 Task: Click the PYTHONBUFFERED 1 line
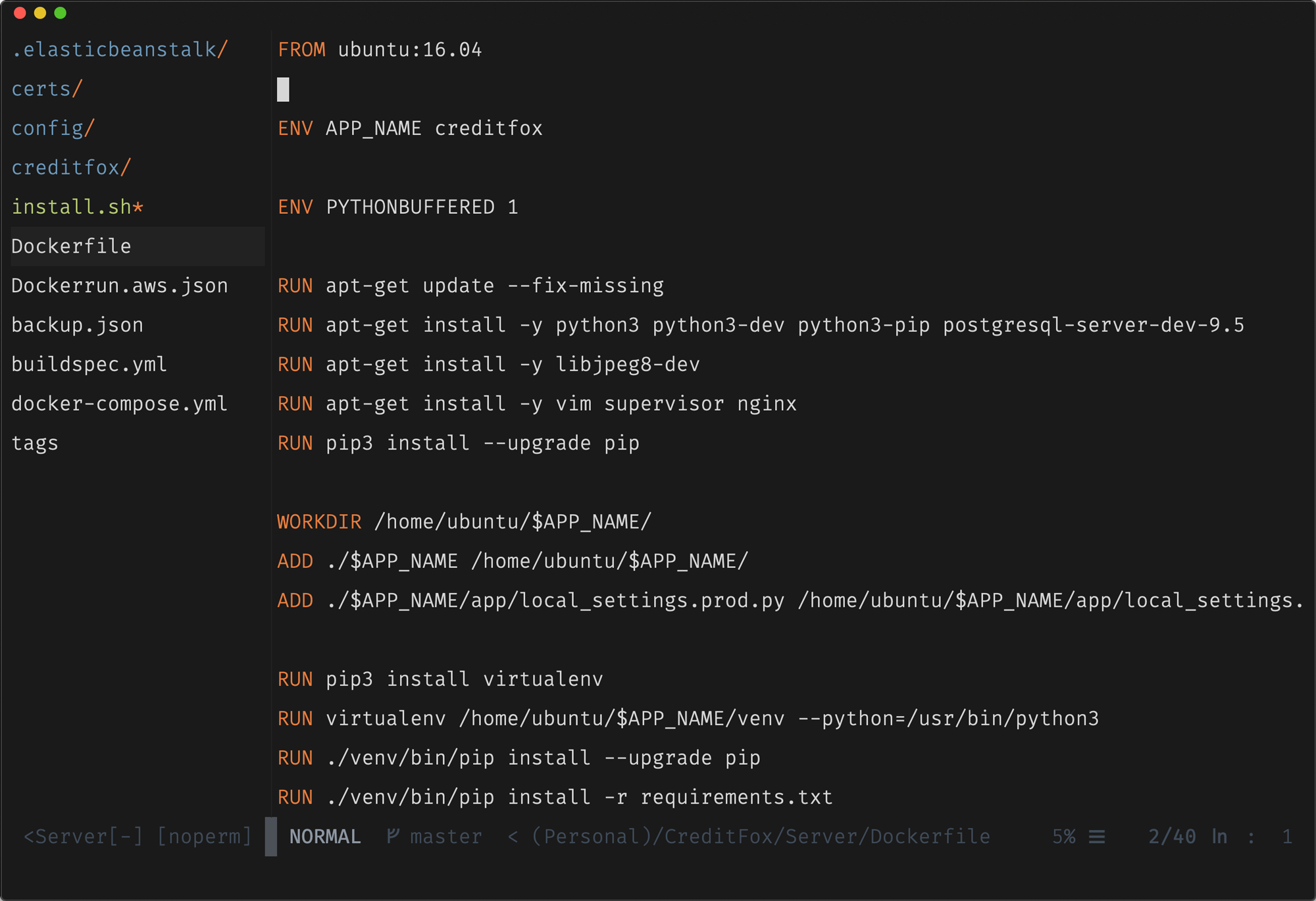(398, 207)
